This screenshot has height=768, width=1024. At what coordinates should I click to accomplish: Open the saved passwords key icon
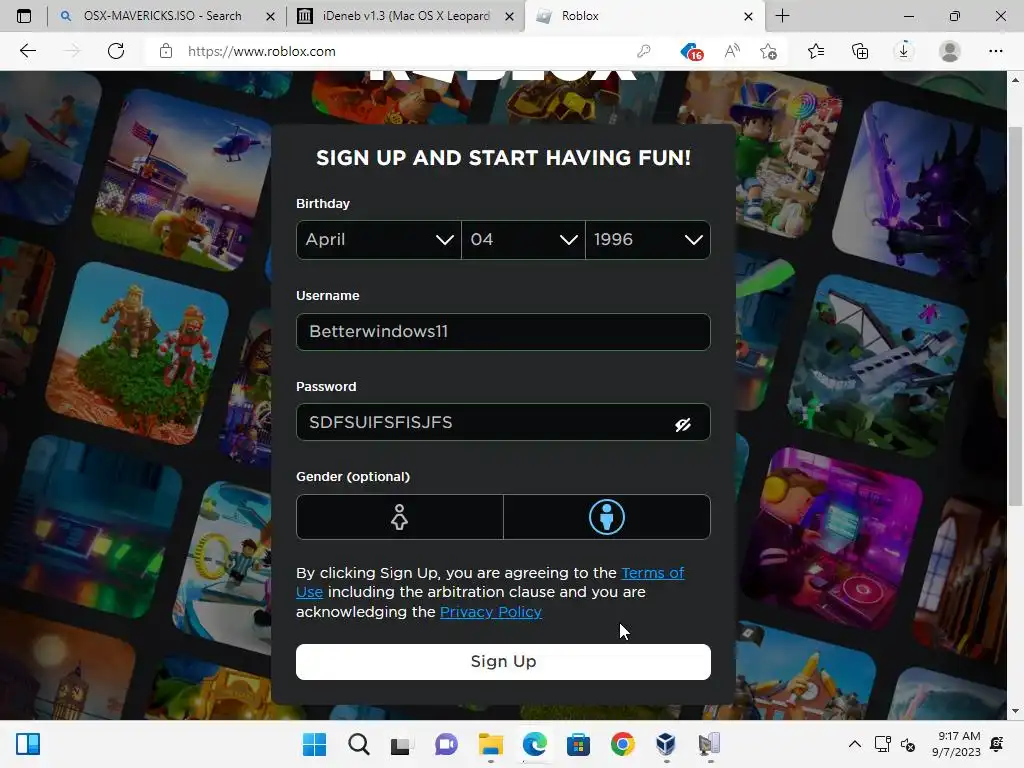click(644, 51)
